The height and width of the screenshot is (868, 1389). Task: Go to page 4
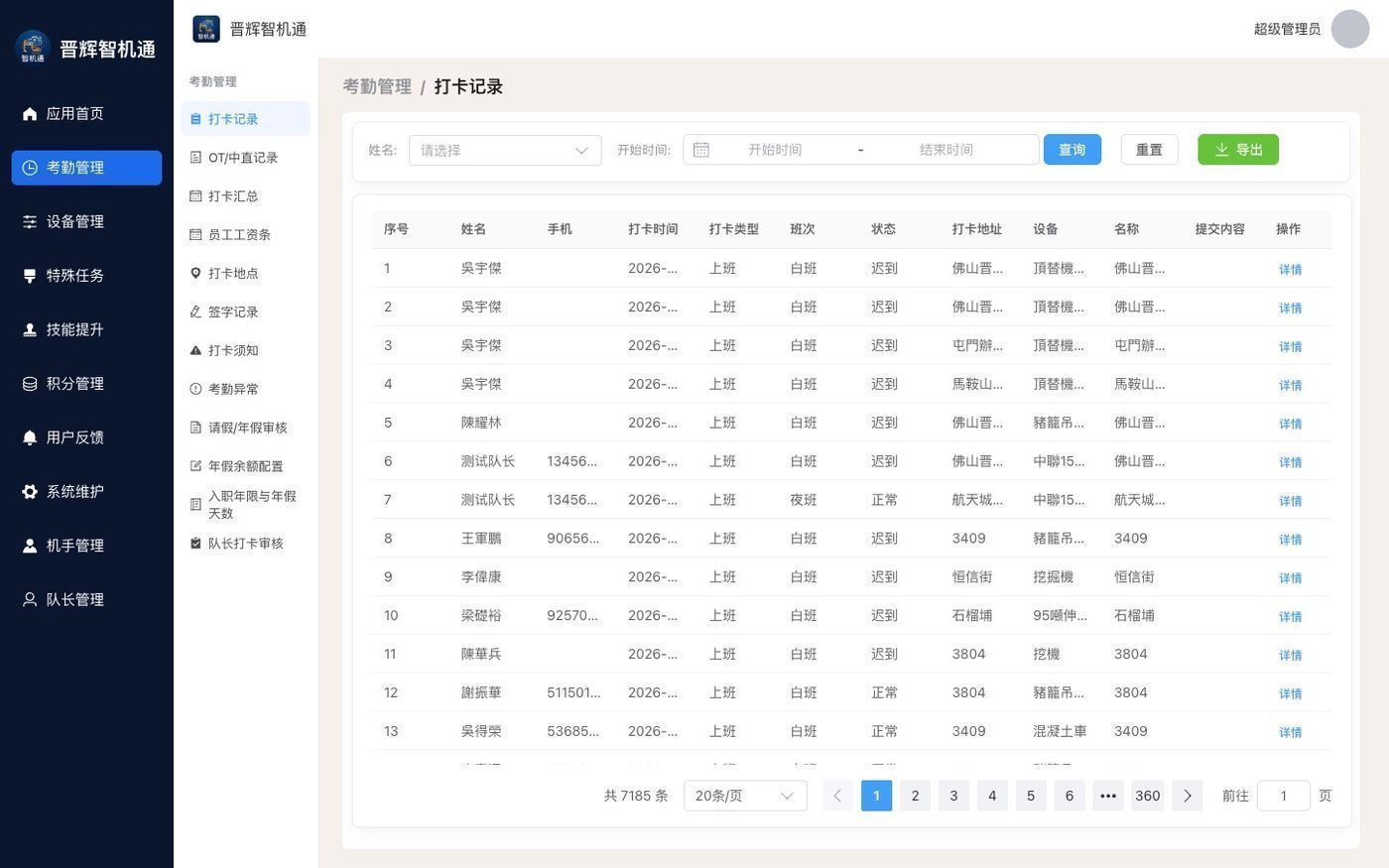[992, 796]
